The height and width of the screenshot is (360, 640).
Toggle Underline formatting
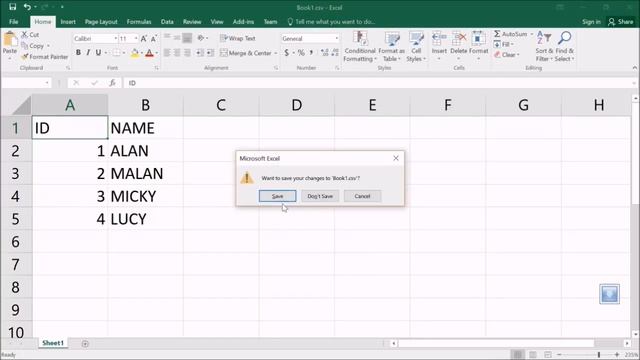pos(98,53)
